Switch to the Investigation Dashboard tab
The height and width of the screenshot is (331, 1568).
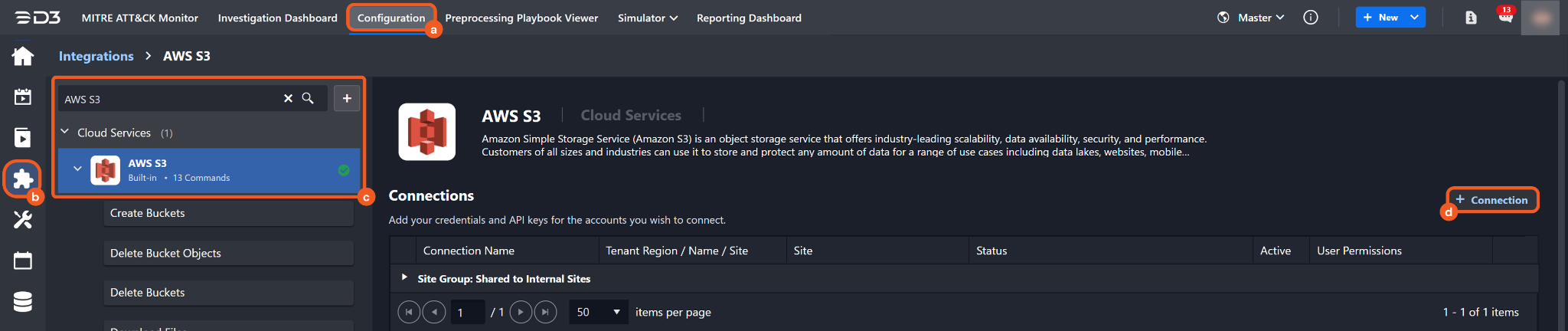pyautogui.click(x=277, y=18)
